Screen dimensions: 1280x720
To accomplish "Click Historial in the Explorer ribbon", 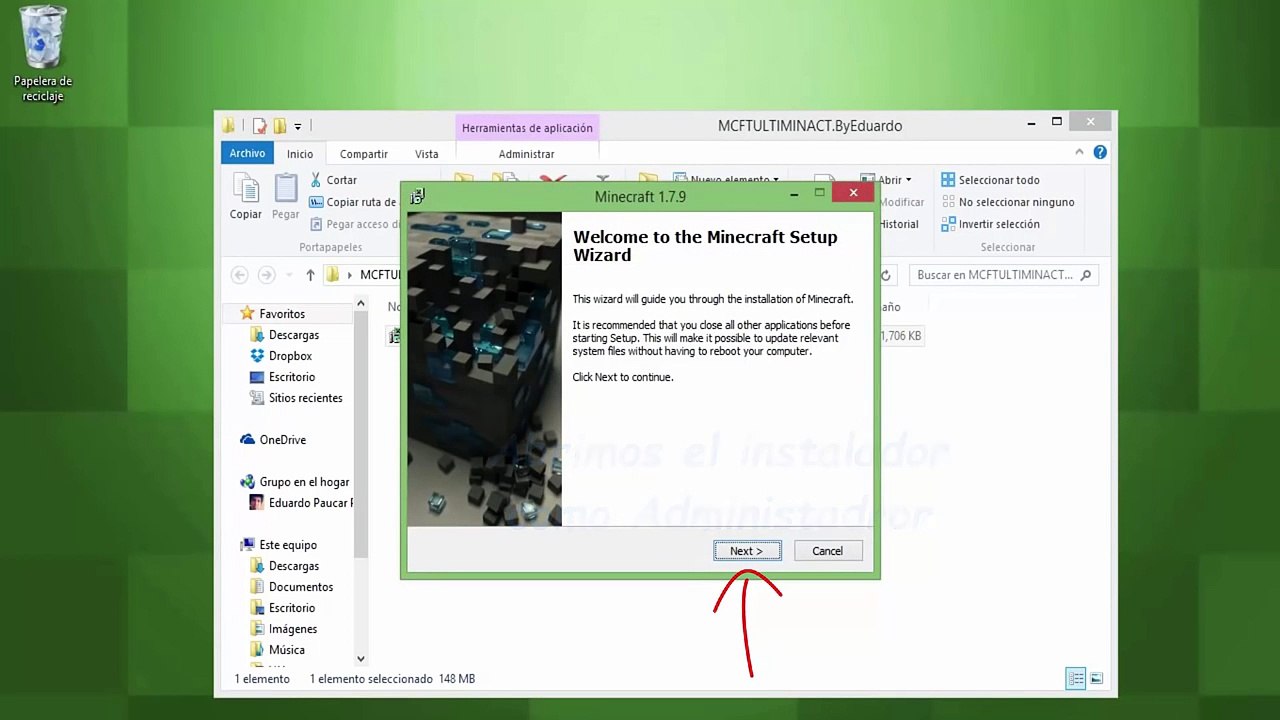I will 898,224.
